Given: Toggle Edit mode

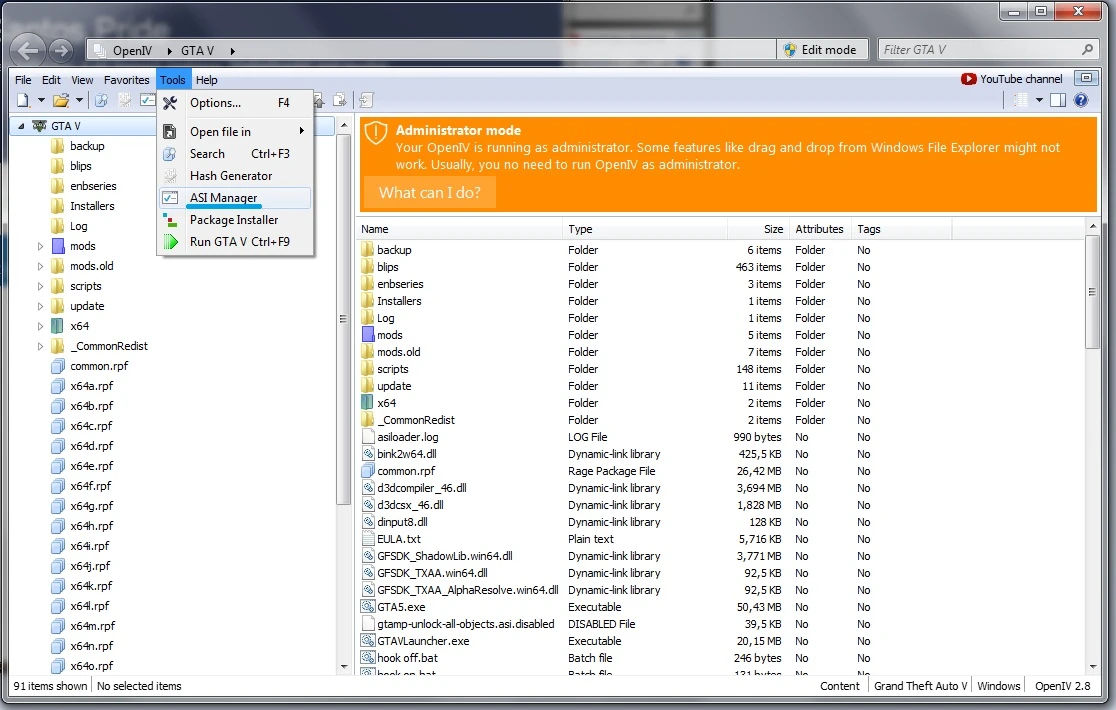Looking at the screenshot, I should coord(823,48).
